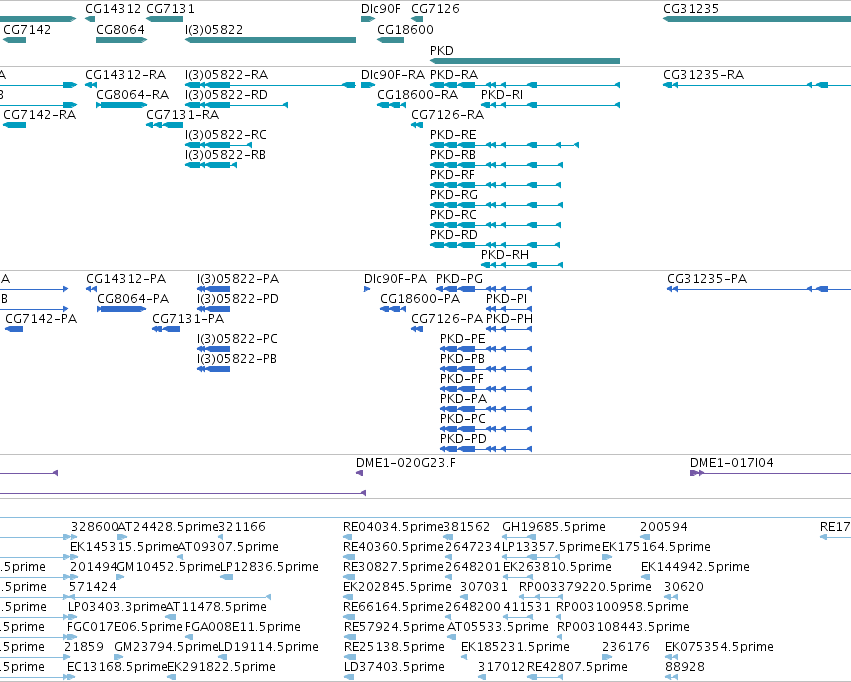Click the CG14312-RA transcript label
Viewport: 851px width, 682px height.
pos(125,74)
